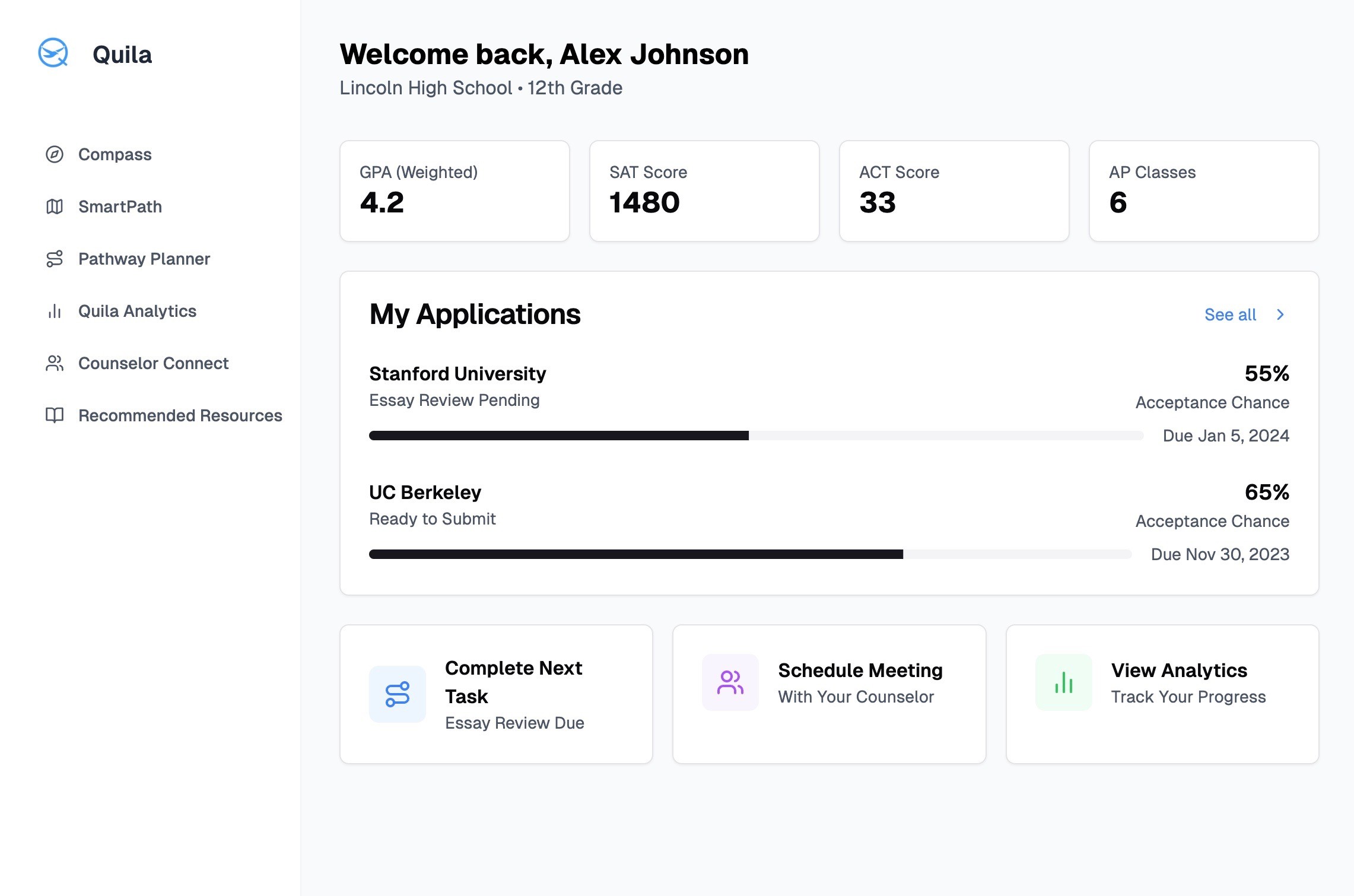Image resolution: width=1354 pixels, height=896 pixels.
Task: Open Pathway Planner from sidebar
Action: pos(144,259)
